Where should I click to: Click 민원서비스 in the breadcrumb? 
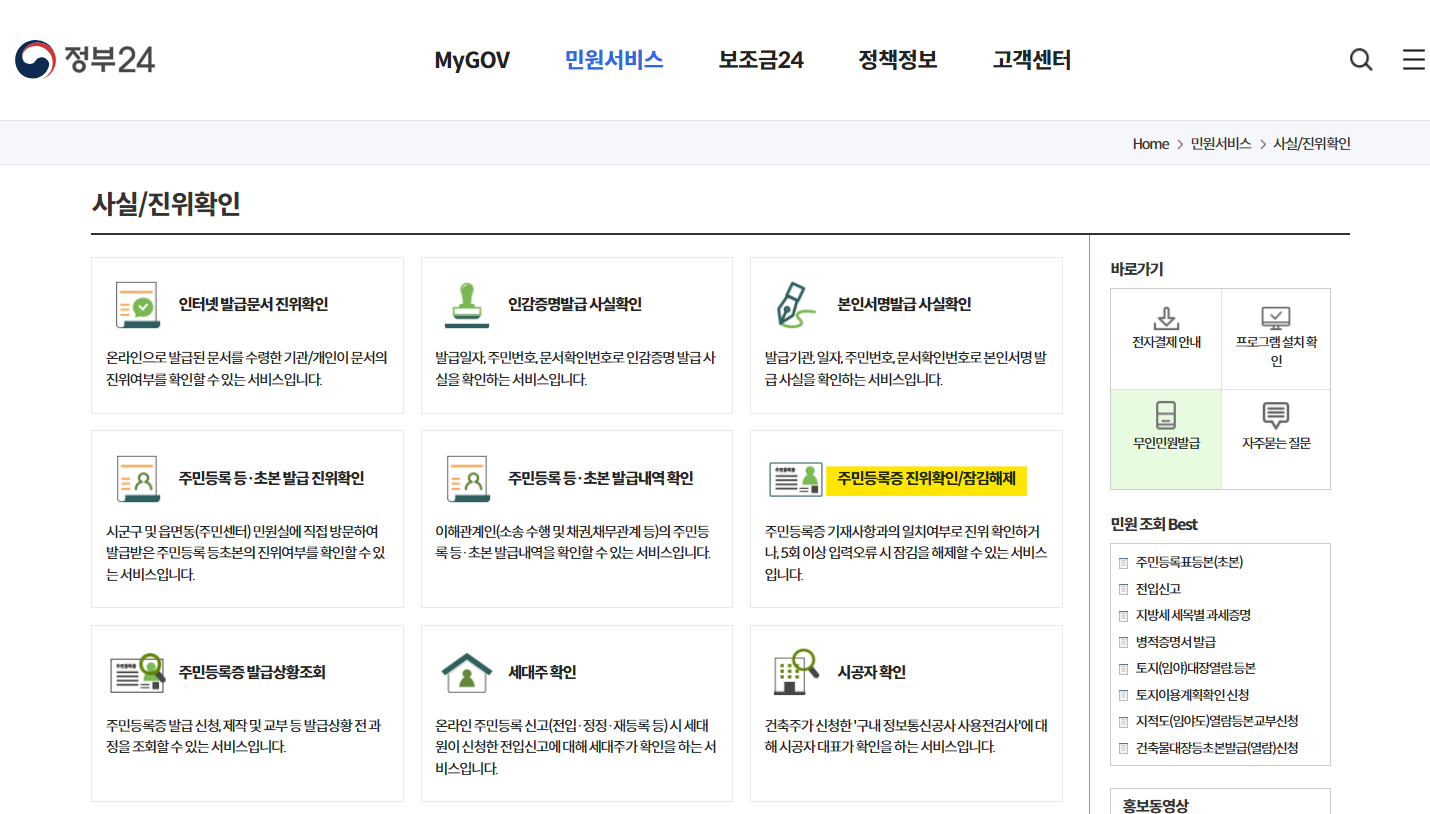[1221, 144]
